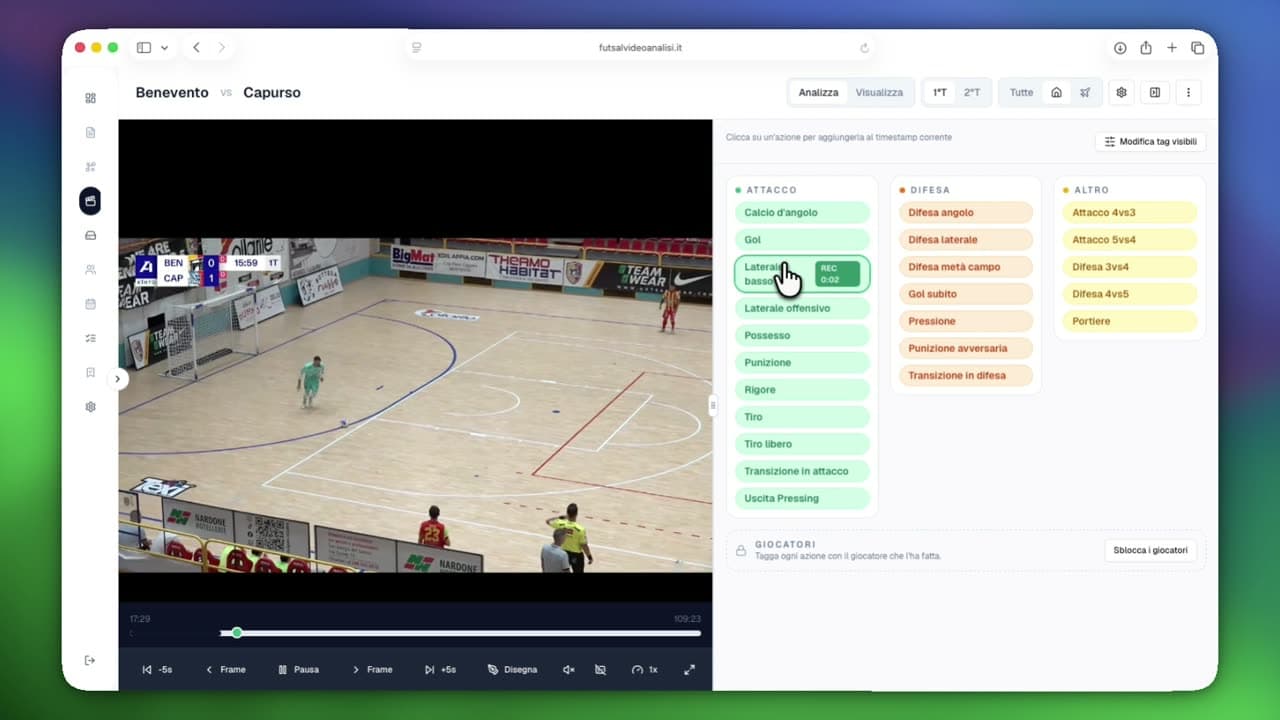
Task: Skip back 5 seconds
Action: point(157,670)
